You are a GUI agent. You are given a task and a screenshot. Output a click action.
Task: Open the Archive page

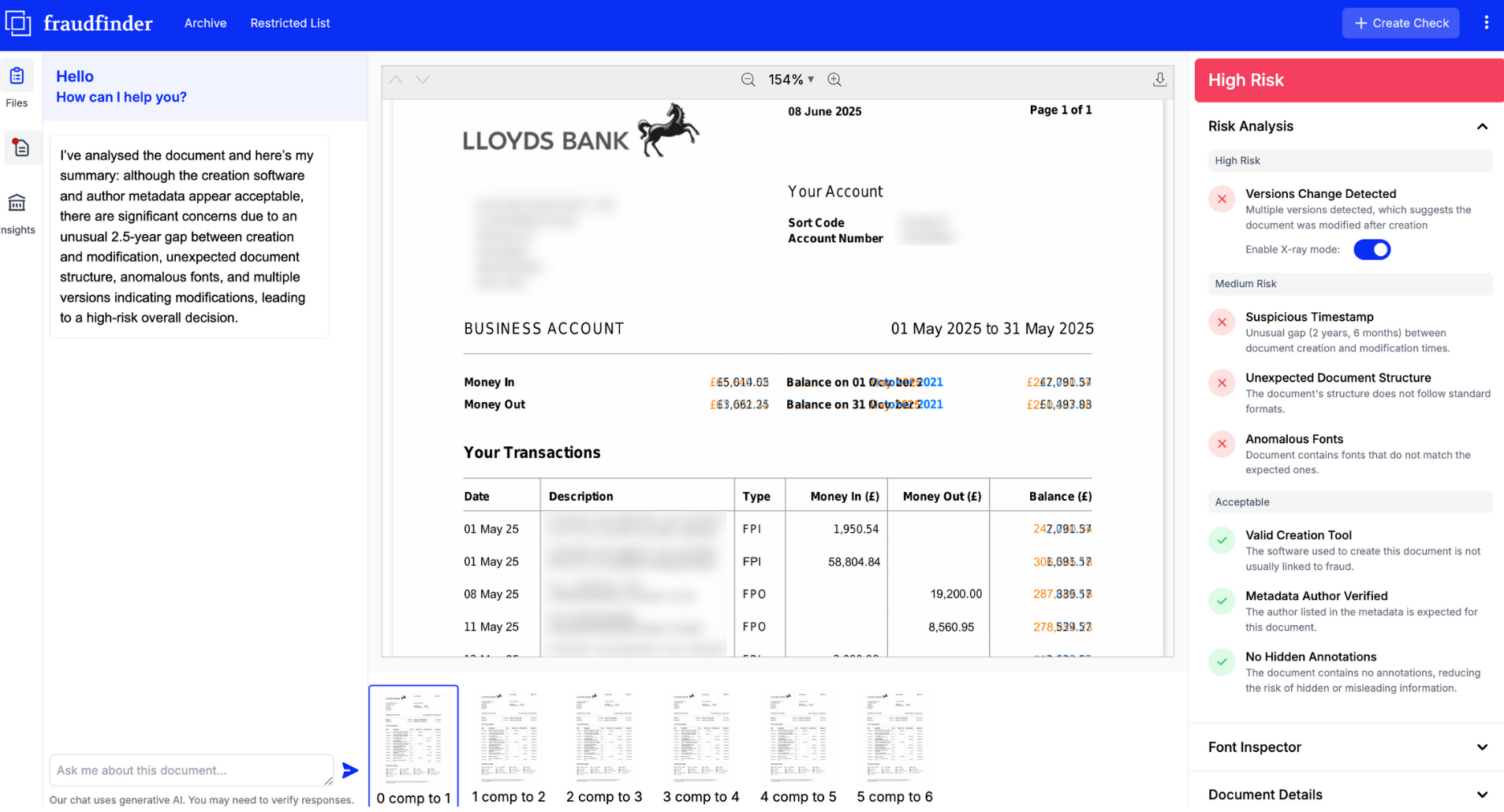[205, 23]
